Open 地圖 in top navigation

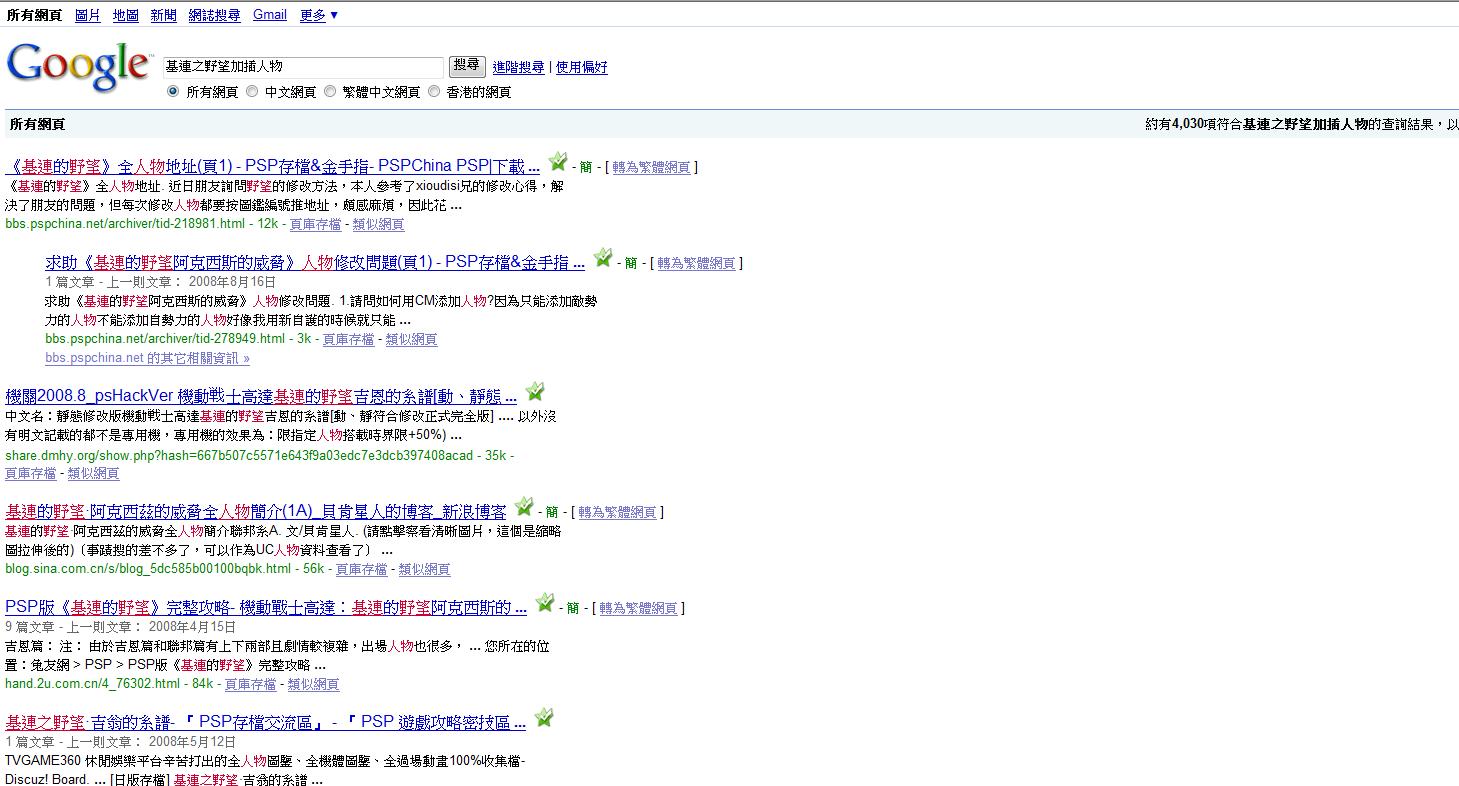tap(126, 15)
